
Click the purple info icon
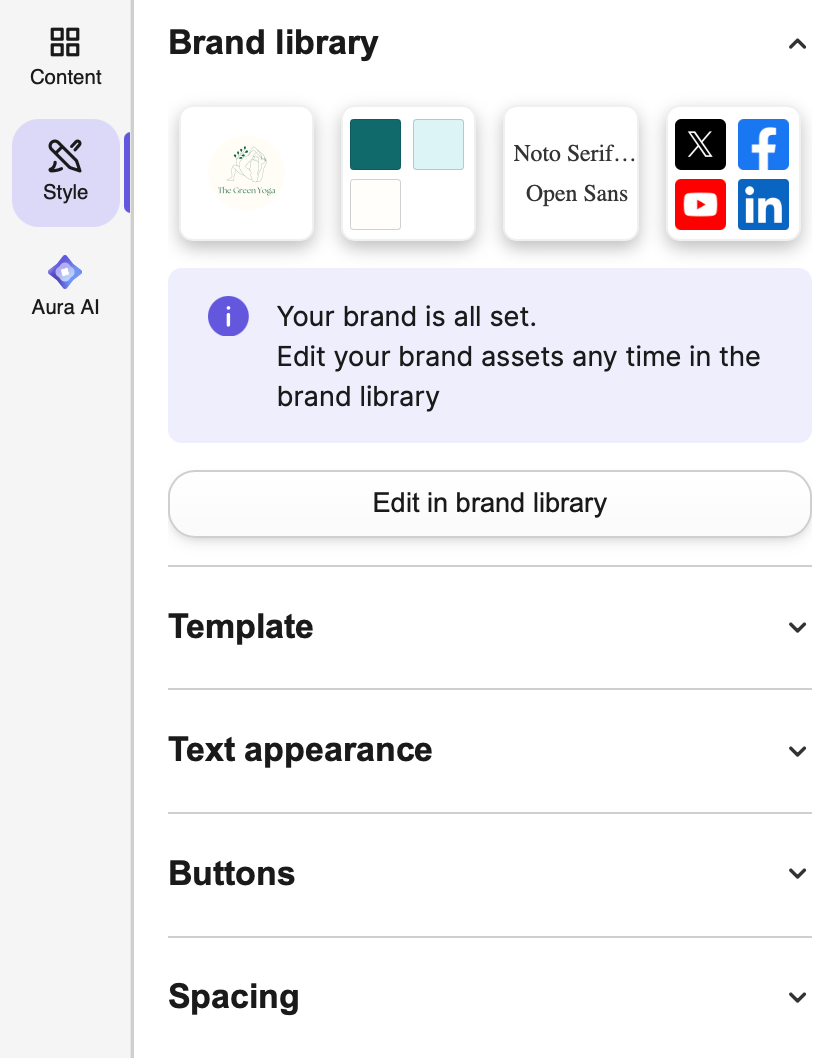228,317
